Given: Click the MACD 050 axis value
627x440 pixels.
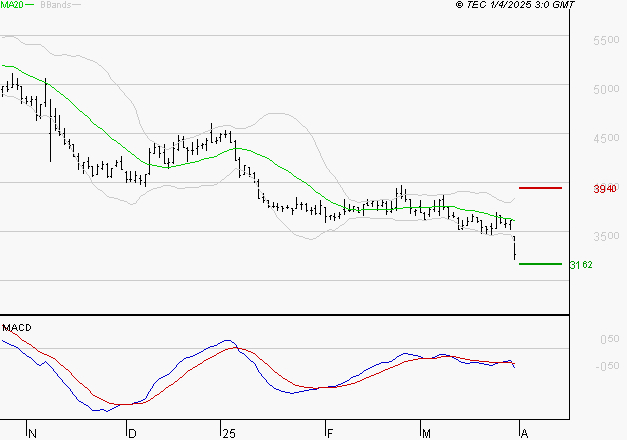Looking at the screenshot, I should point(609,340).
